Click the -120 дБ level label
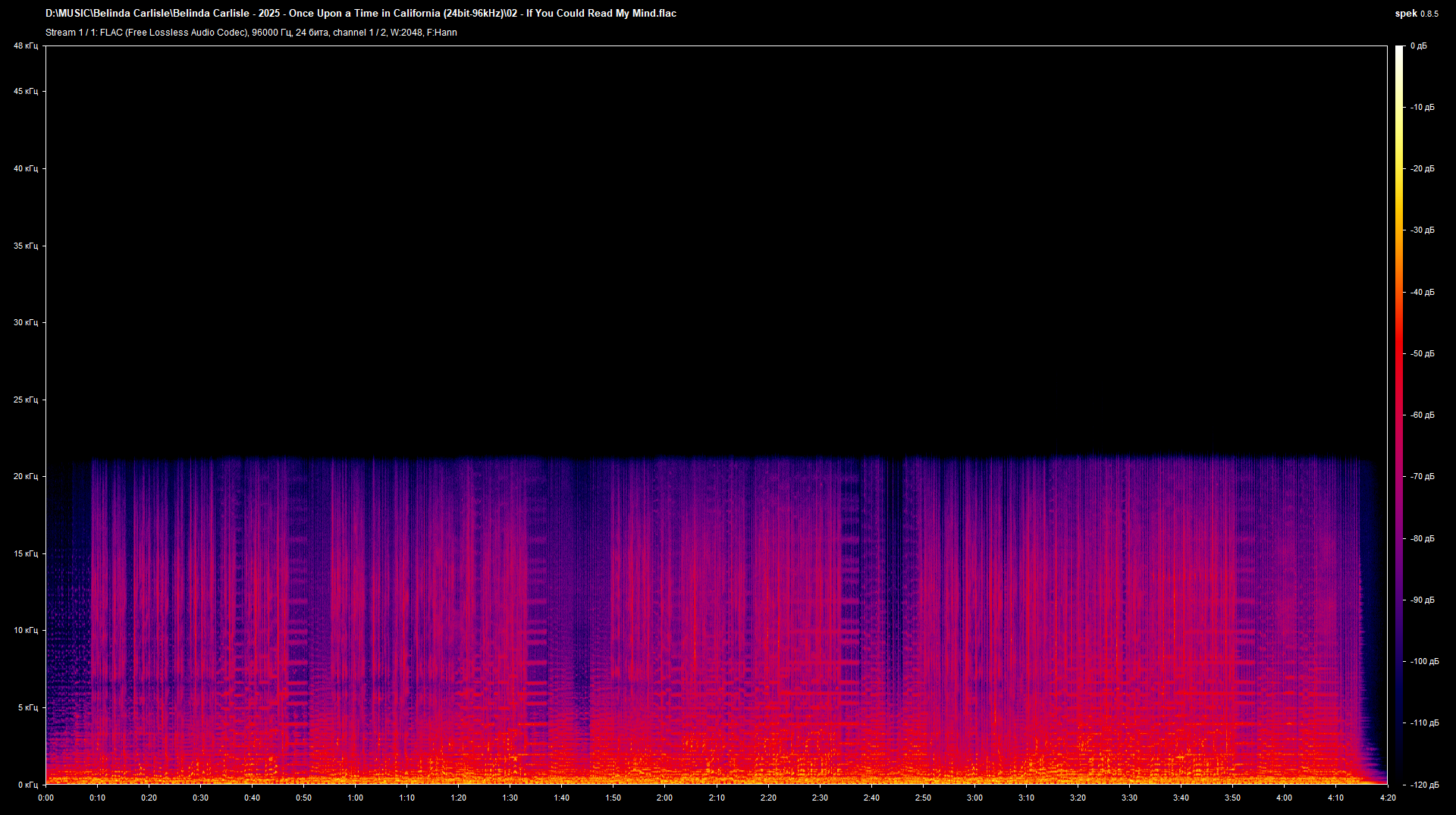1456x815 pixels. coord(1423,785)
